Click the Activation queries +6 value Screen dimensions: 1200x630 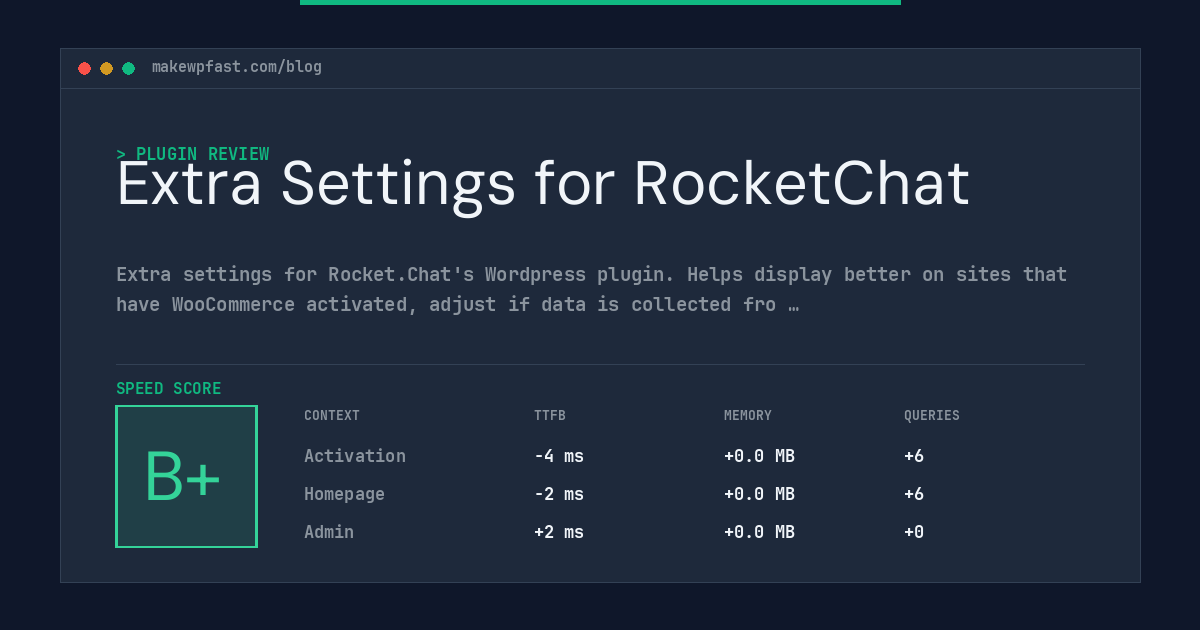coord(914,456)
